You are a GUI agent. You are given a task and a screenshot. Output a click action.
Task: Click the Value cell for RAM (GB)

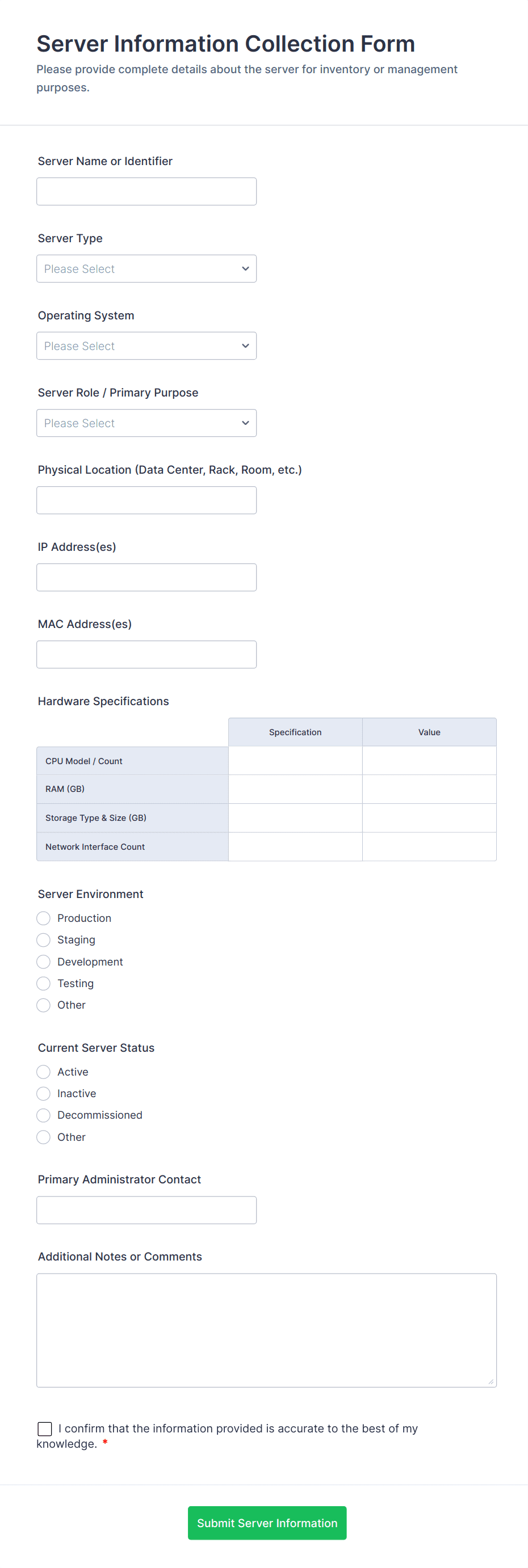(x=429, y=789)
